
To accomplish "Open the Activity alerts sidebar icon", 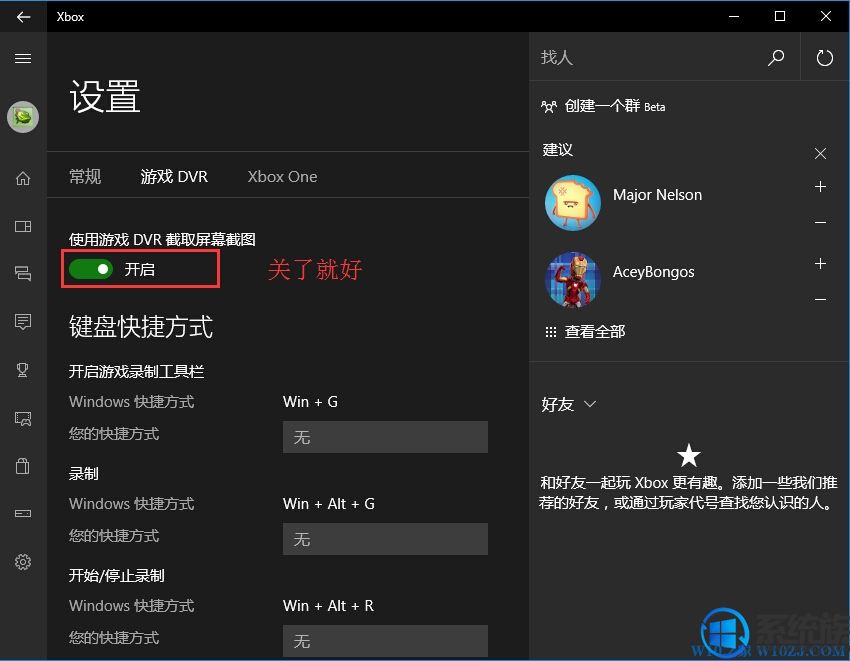I will (23, 322).
